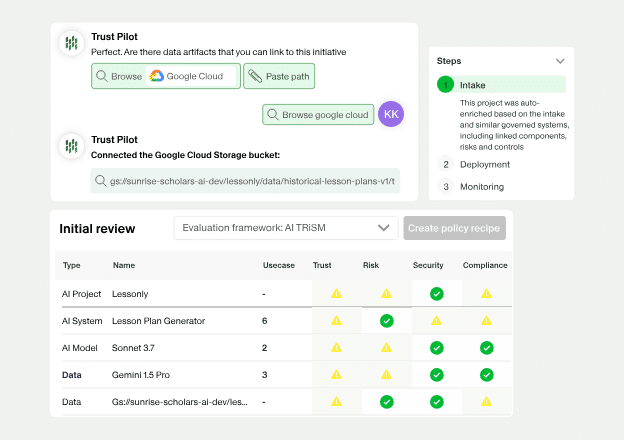Click the Initial review heading
The width and height of the screenshot is (624, 440).
(97, 228)
